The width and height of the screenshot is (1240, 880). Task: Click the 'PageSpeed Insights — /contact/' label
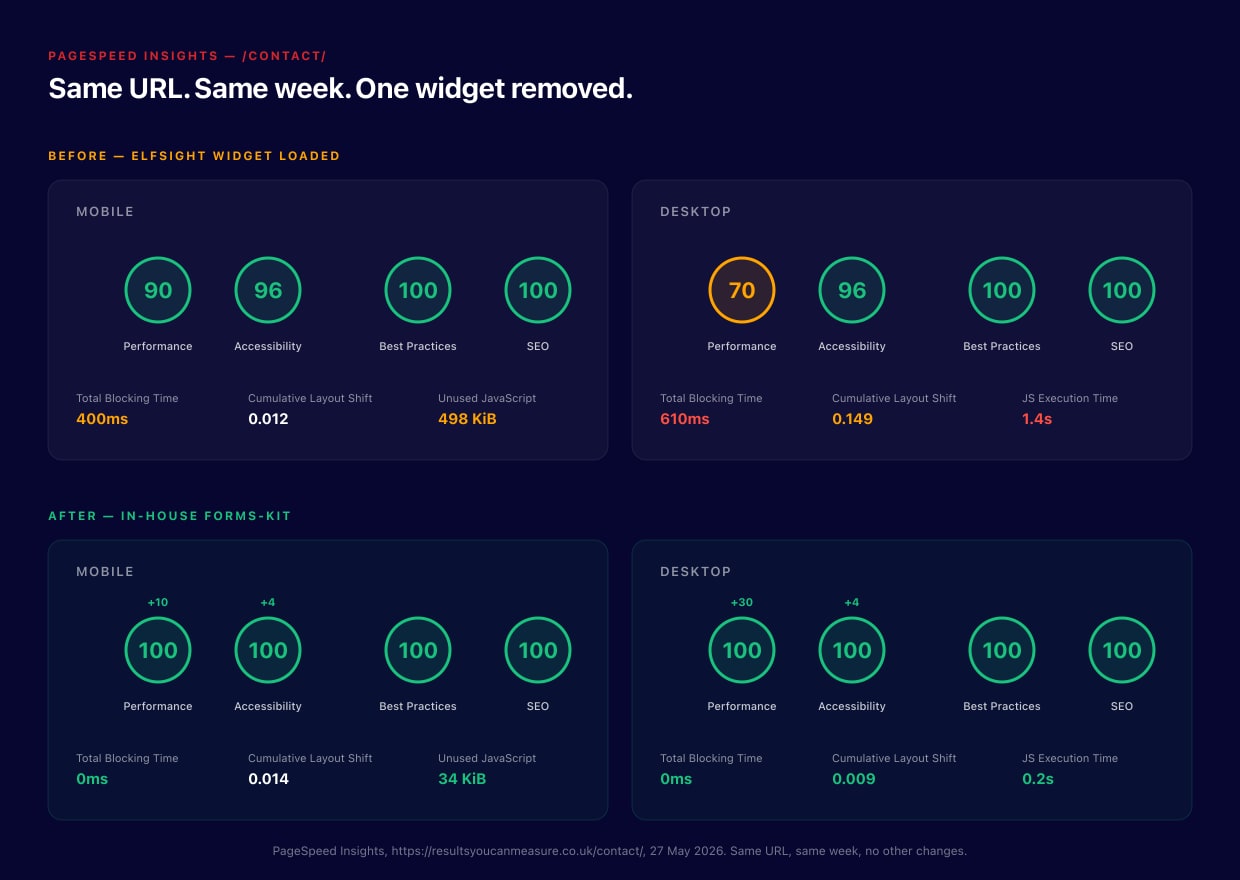coord(187,56)
